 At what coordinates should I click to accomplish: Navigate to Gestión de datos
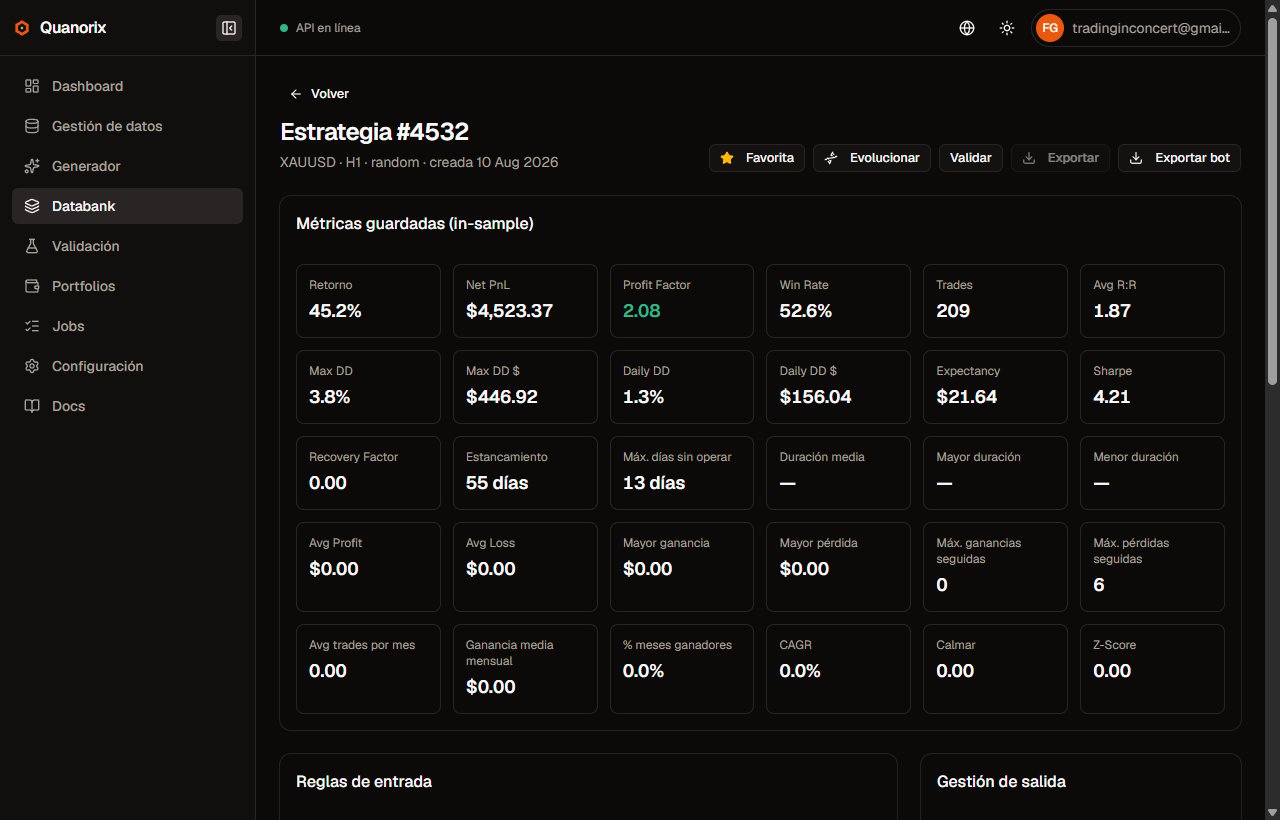coord(127,126)
